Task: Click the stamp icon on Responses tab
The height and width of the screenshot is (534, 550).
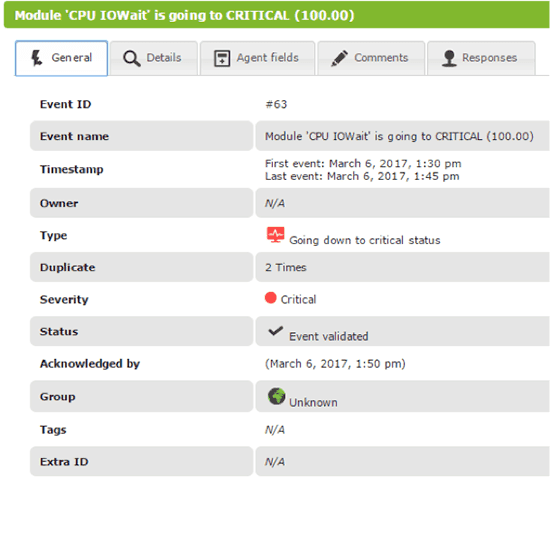Action: pos(449,58)
